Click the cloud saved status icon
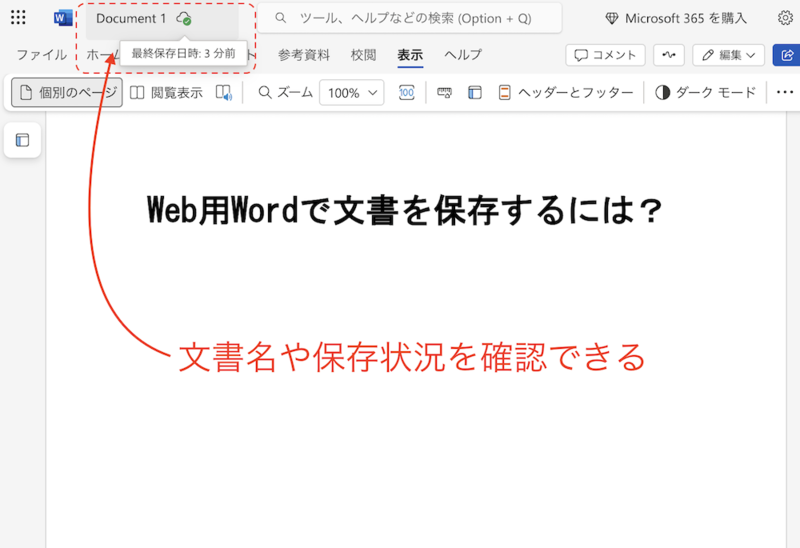The image size is (800, 548). pyautogui.click(x=184, y=19)
